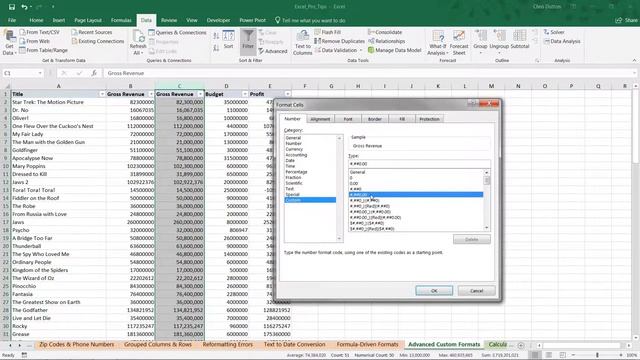Create a Forecast Sheet
640x360 pixels.
(459, 43)
